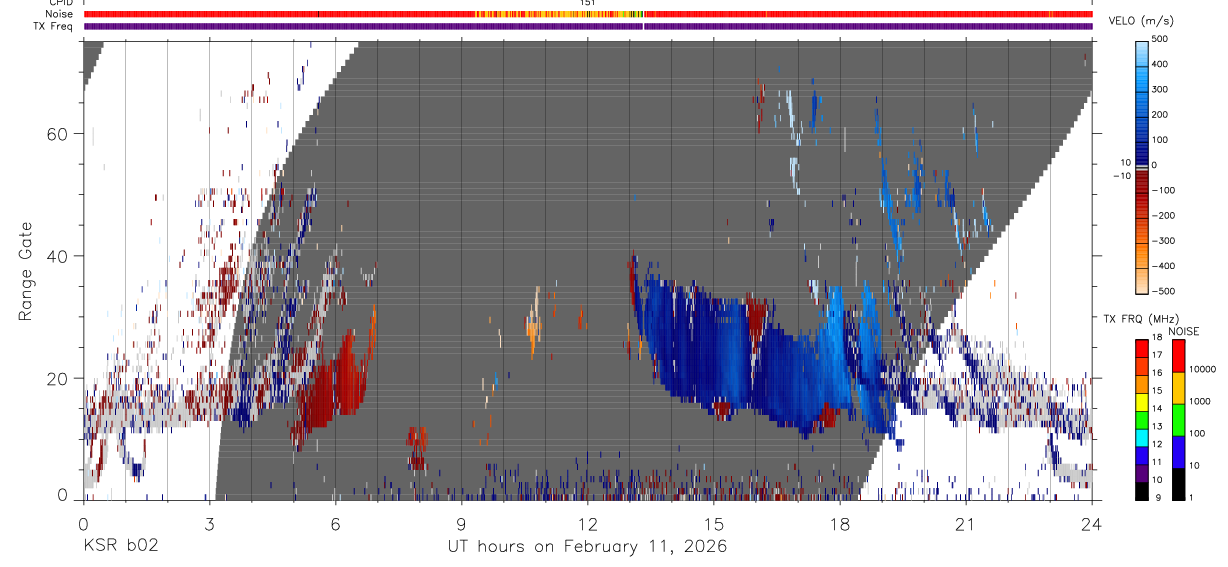Click the 'UT hours on February 11, 2026' label

(587, 547)
